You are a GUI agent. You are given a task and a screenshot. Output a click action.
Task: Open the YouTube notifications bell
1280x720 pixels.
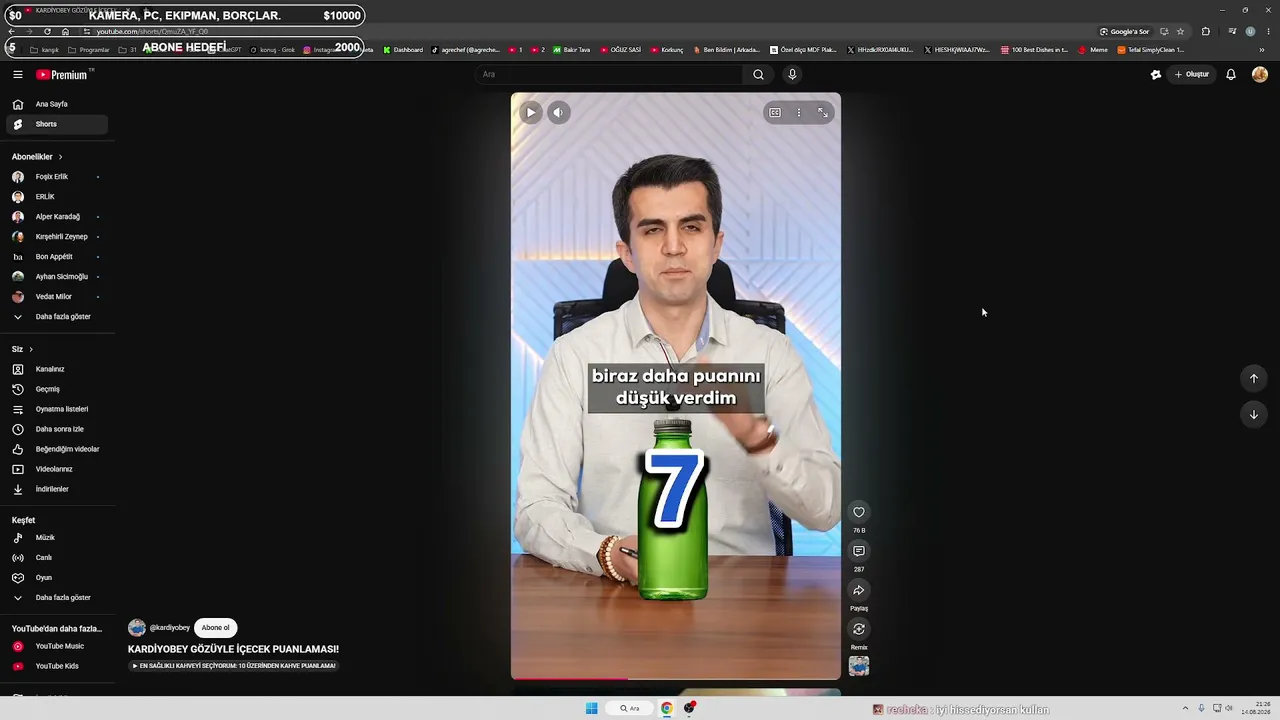(1231, 74)
